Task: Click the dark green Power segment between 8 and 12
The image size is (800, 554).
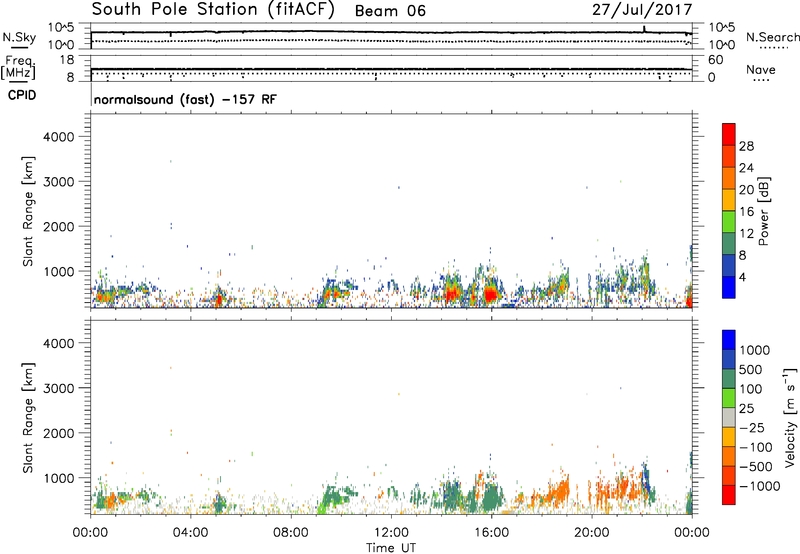Action: click(729, 243)
